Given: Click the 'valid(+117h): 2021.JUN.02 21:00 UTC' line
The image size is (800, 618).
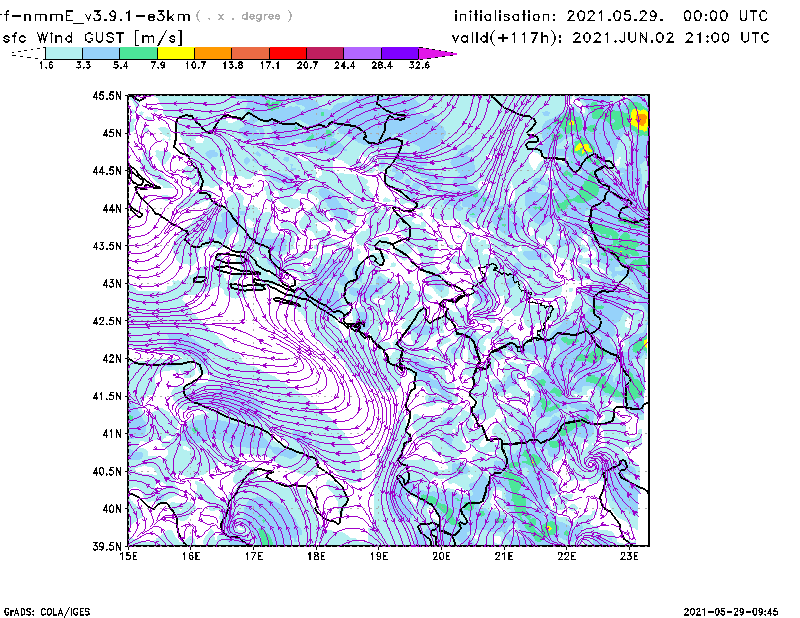Looking at the screenshot, I should 610,38.
